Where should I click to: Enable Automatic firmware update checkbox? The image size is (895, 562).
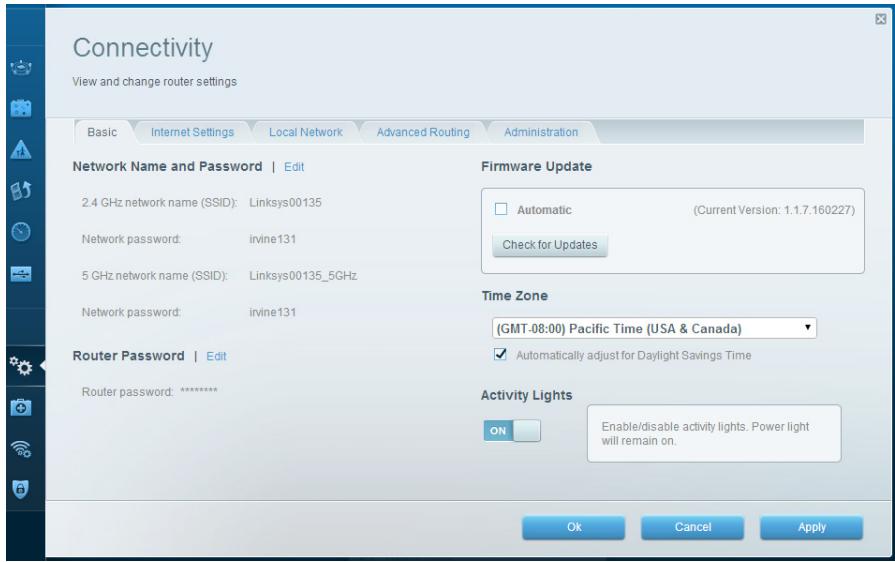(x=501, y=209)
